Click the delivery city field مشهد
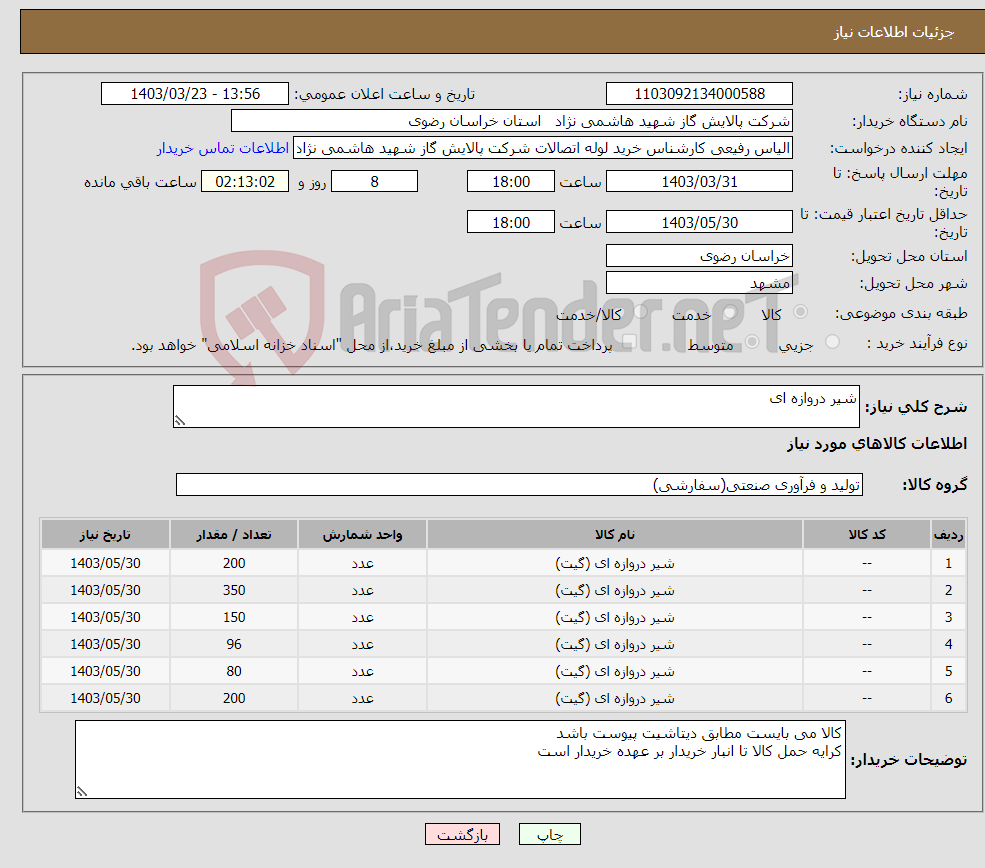The height and width of the screenshot is (868, 985). click(x=699, y=283)
